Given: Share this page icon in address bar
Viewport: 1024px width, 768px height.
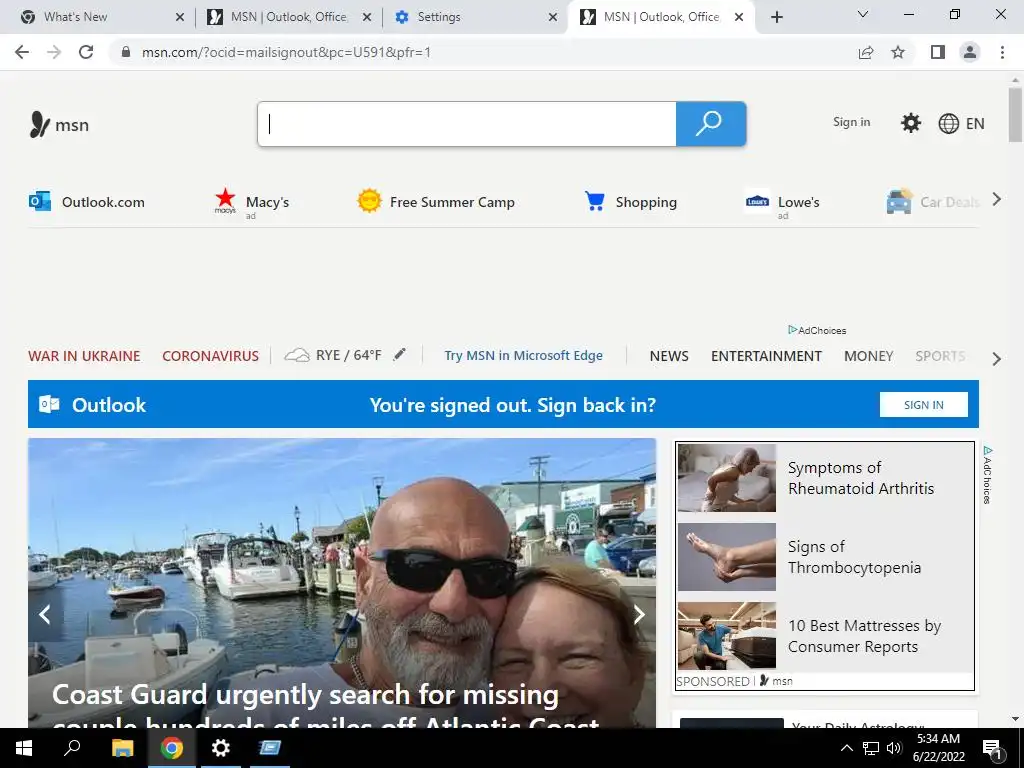Looking at the screenshot, I should pos(866,52).
